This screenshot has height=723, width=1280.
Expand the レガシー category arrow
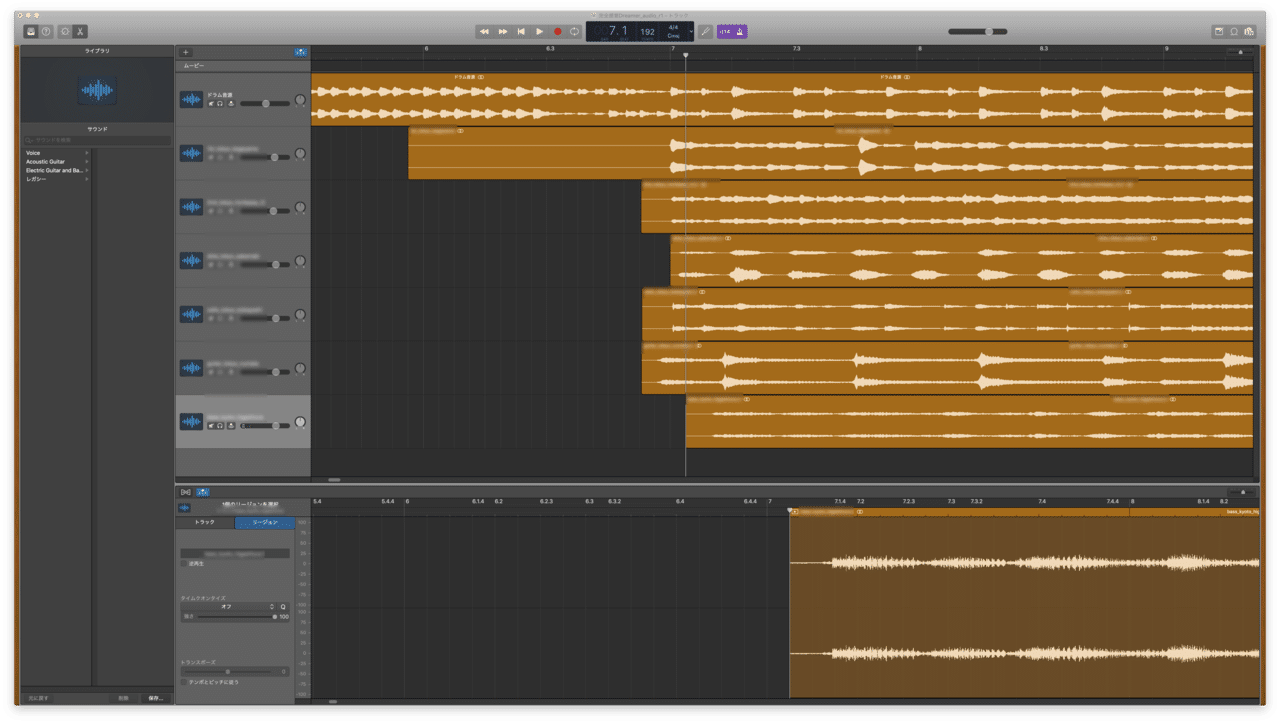pos(87,180)
